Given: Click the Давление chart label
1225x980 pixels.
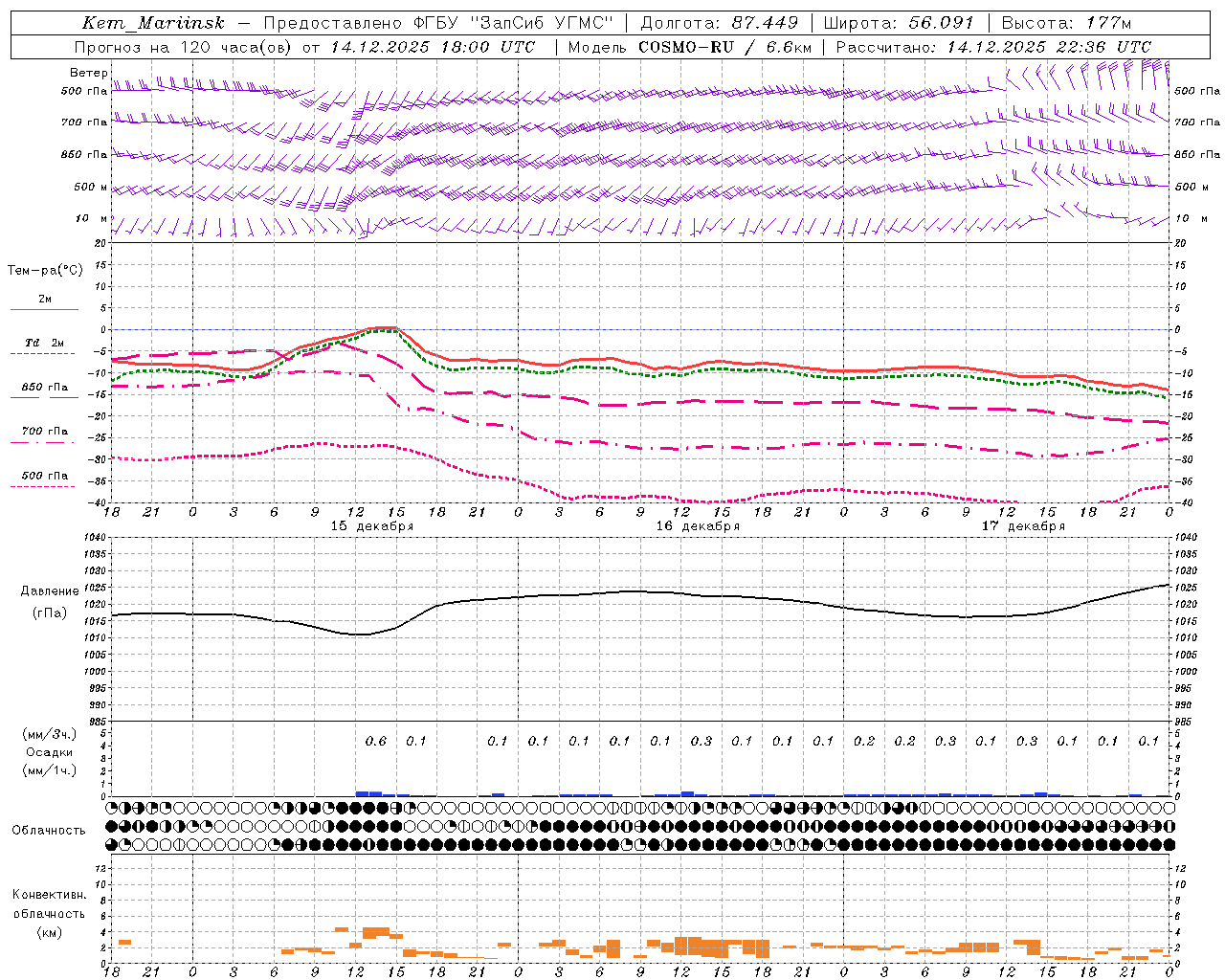Looking at the screenshot, I should [50, 591].
